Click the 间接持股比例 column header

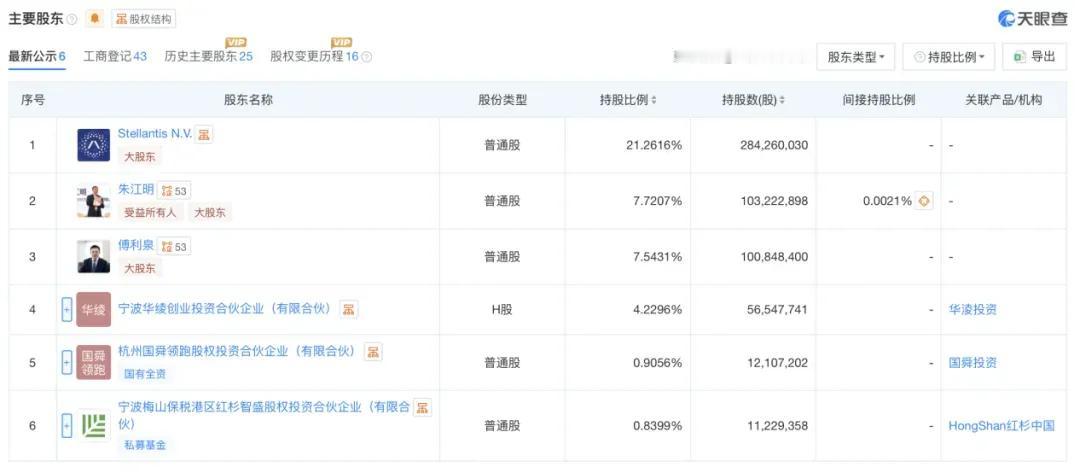point(878,100)
